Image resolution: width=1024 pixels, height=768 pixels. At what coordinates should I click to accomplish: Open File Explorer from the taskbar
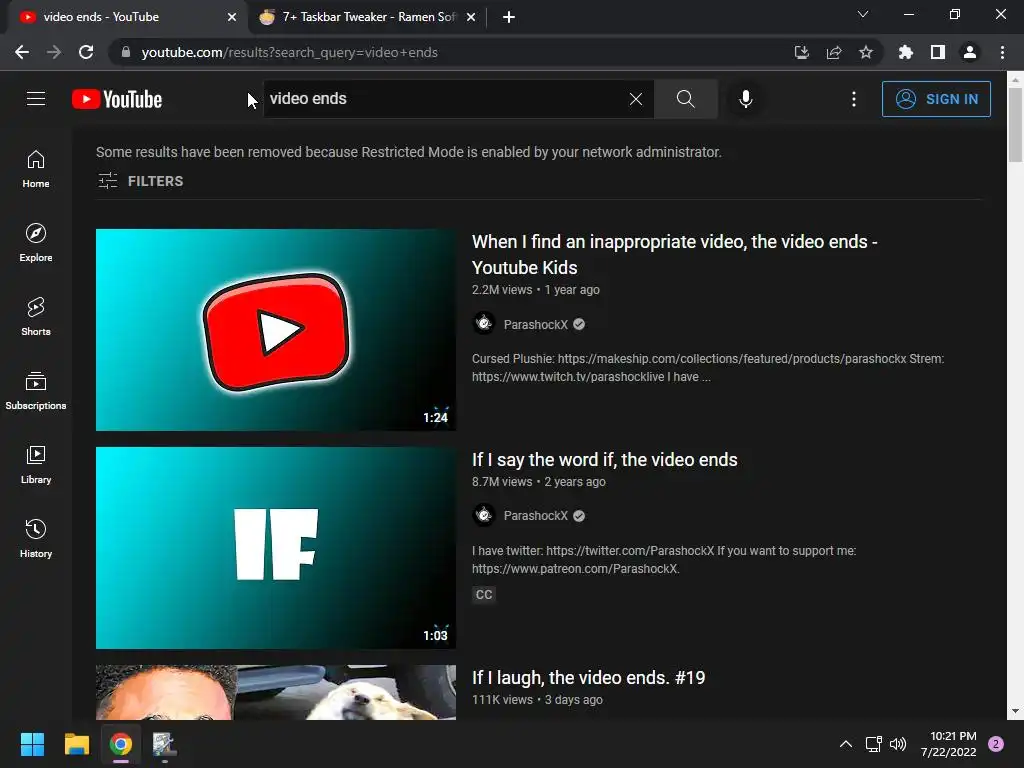pos(76,744)
